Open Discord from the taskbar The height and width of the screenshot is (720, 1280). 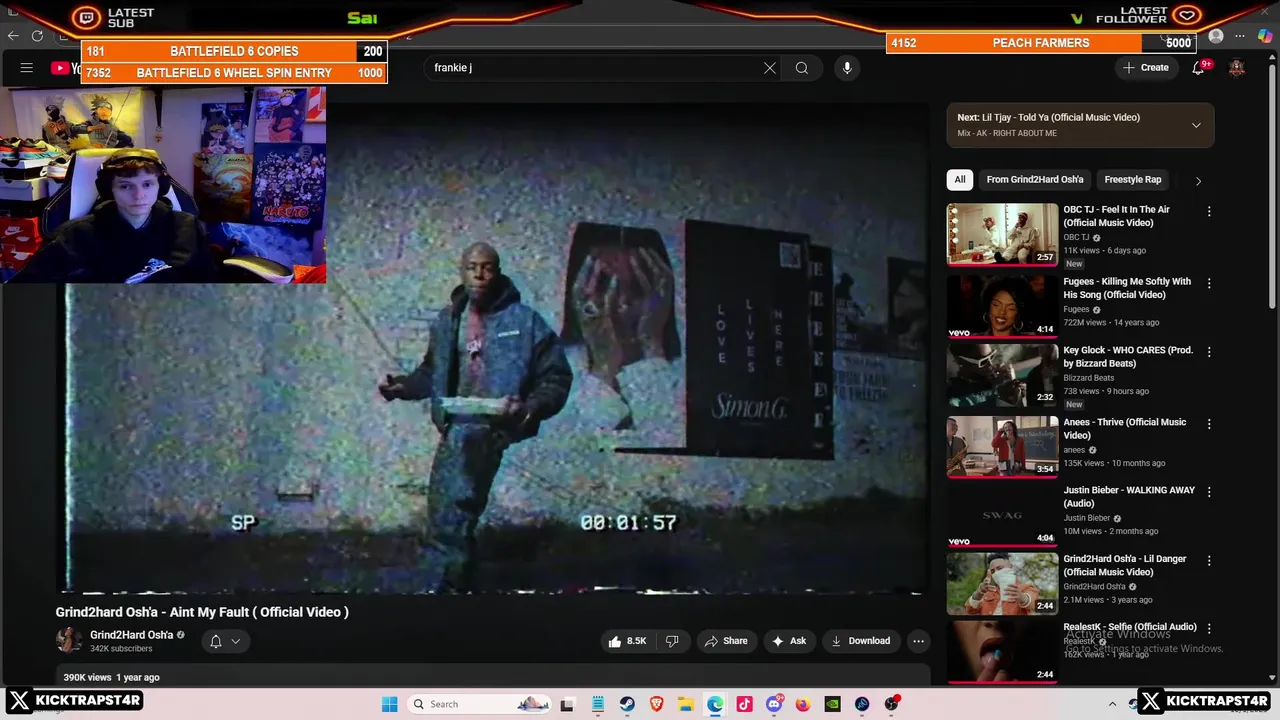[774, 704]
